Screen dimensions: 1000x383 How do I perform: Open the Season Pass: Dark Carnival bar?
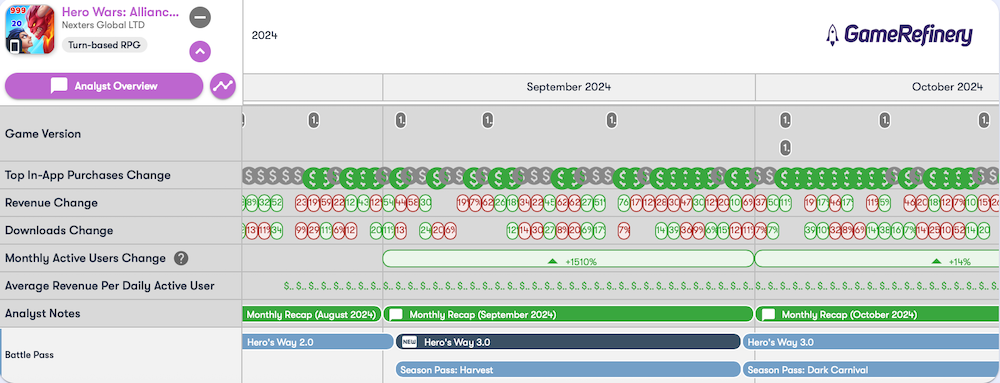pyautogui.click(x=871, y=370)
